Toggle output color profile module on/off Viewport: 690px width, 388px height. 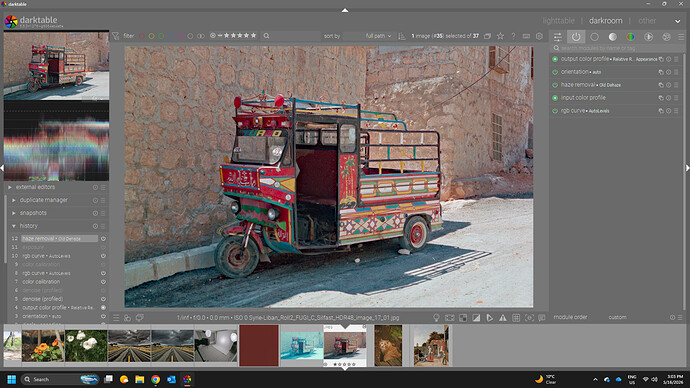[555, 59]
